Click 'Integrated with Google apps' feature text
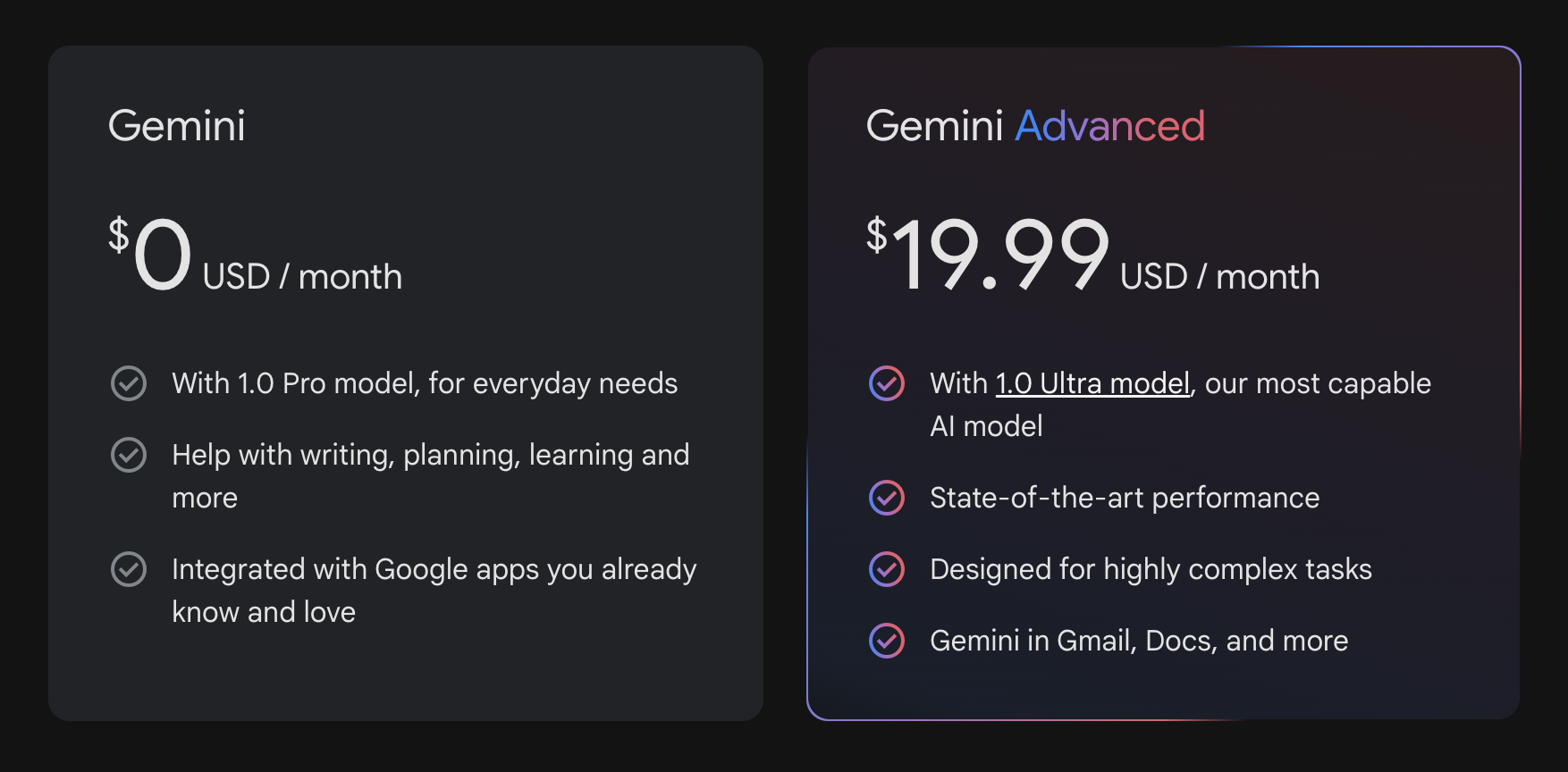Screen dimensions: 1568x772 tap(434, 569)
